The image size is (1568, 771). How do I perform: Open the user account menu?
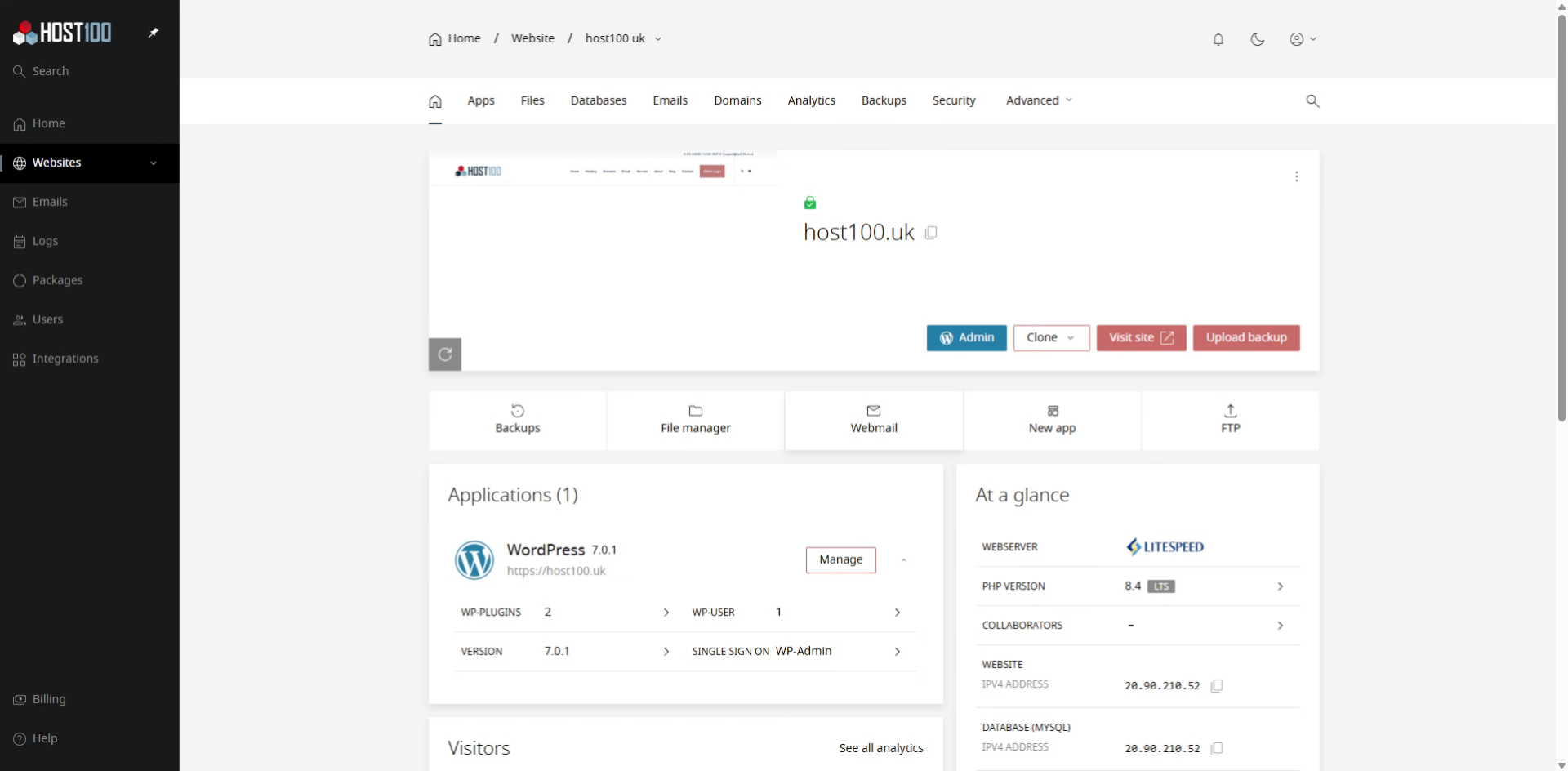tap(1303, 39)
